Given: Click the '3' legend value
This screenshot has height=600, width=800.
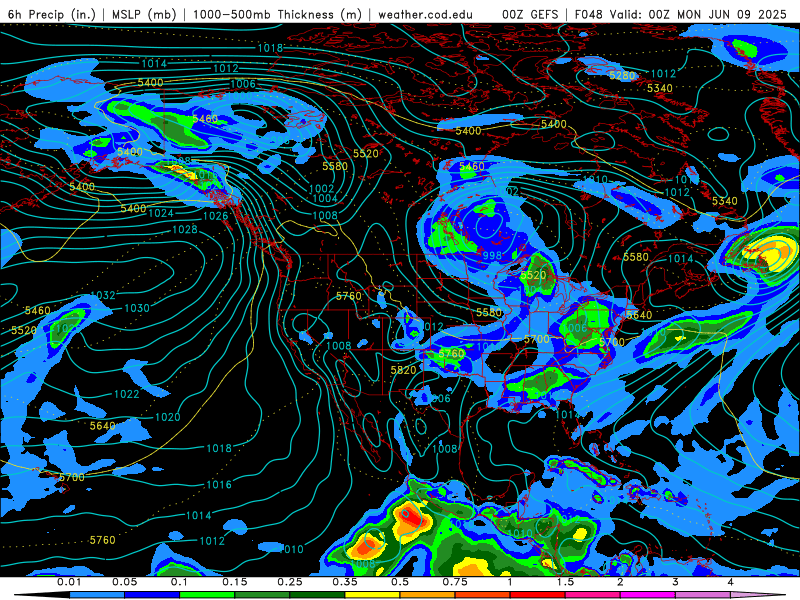Looking at the screenshot, I should pyautogui.click(x=675, y=582).
